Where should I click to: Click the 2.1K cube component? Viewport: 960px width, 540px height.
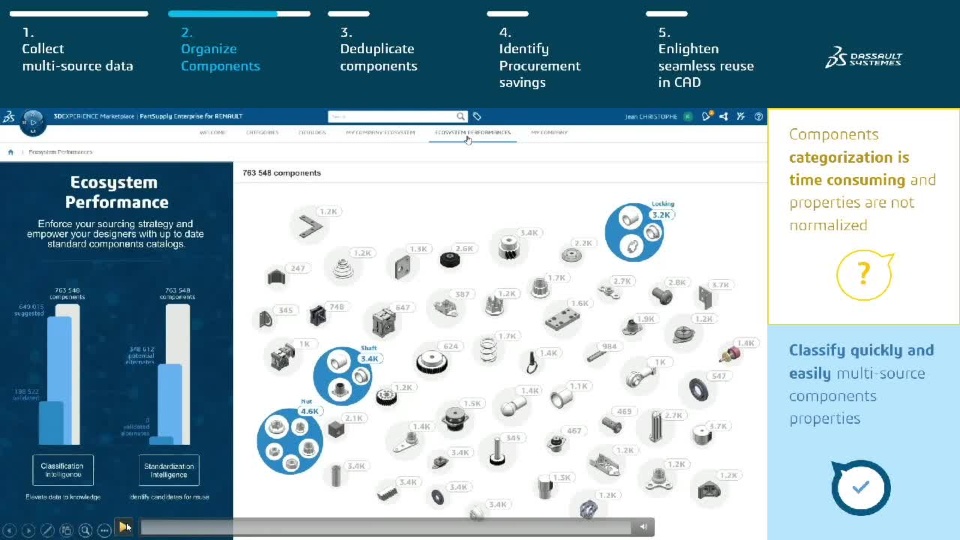coord(336,429)
